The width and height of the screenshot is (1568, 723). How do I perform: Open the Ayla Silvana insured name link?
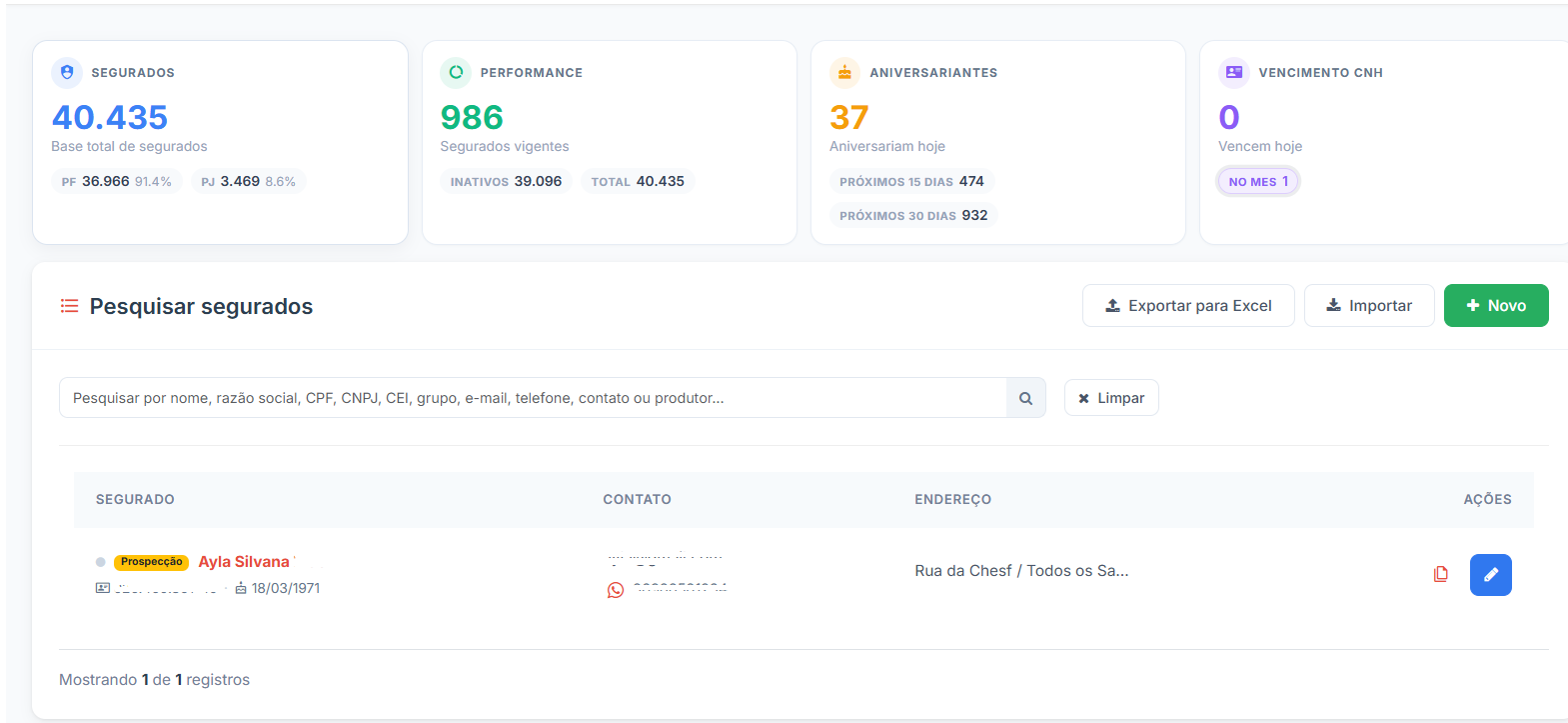pyautogui.click(x=244, y=562)
